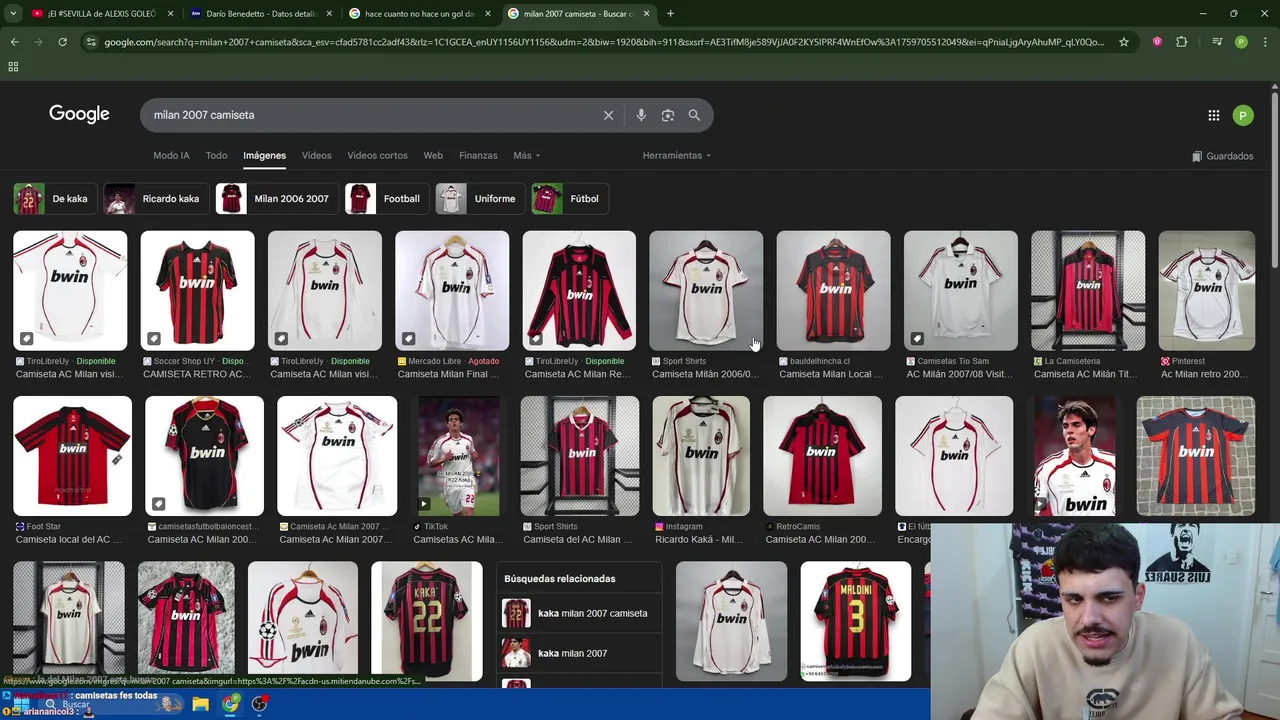The height and width of the screenshot is (720, 1280).
Task: Switch to the Modo IA tab
Action: click(x=171, y=155)
